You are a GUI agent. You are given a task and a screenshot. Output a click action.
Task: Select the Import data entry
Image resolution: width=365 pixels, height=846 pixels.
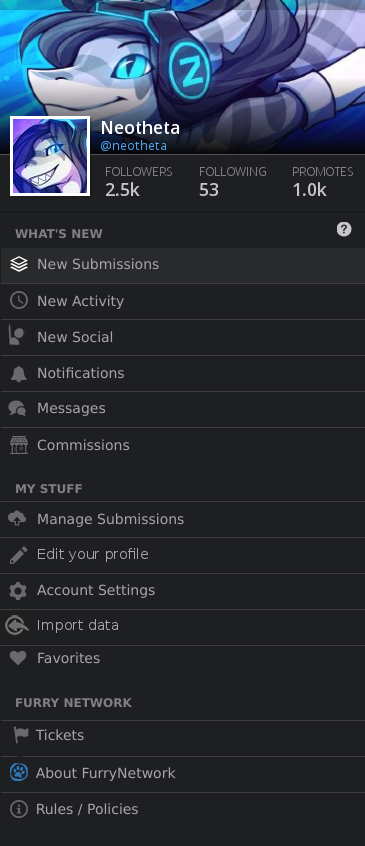click(x=182, y=626)
